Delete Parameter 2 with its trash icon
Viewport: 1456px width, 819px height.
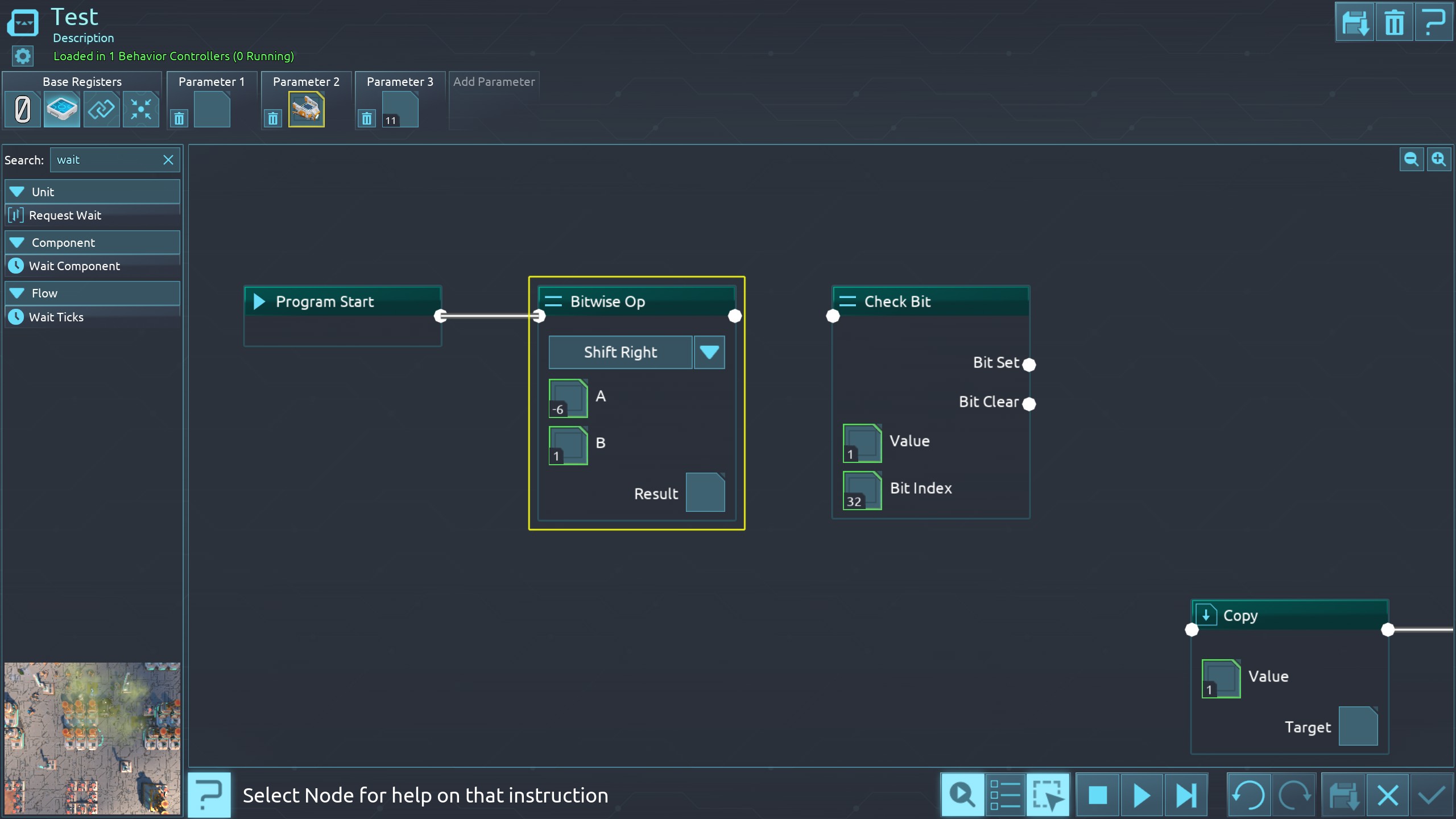(273, 118)
